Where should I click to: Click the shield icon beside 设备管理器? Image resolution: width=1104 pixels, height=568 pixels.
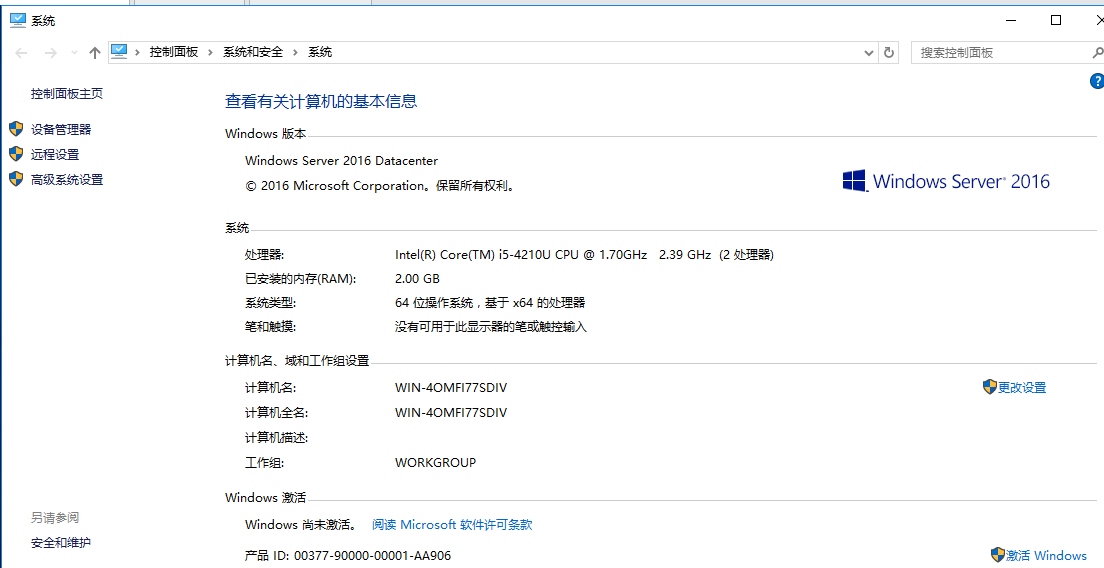[16, 129]
